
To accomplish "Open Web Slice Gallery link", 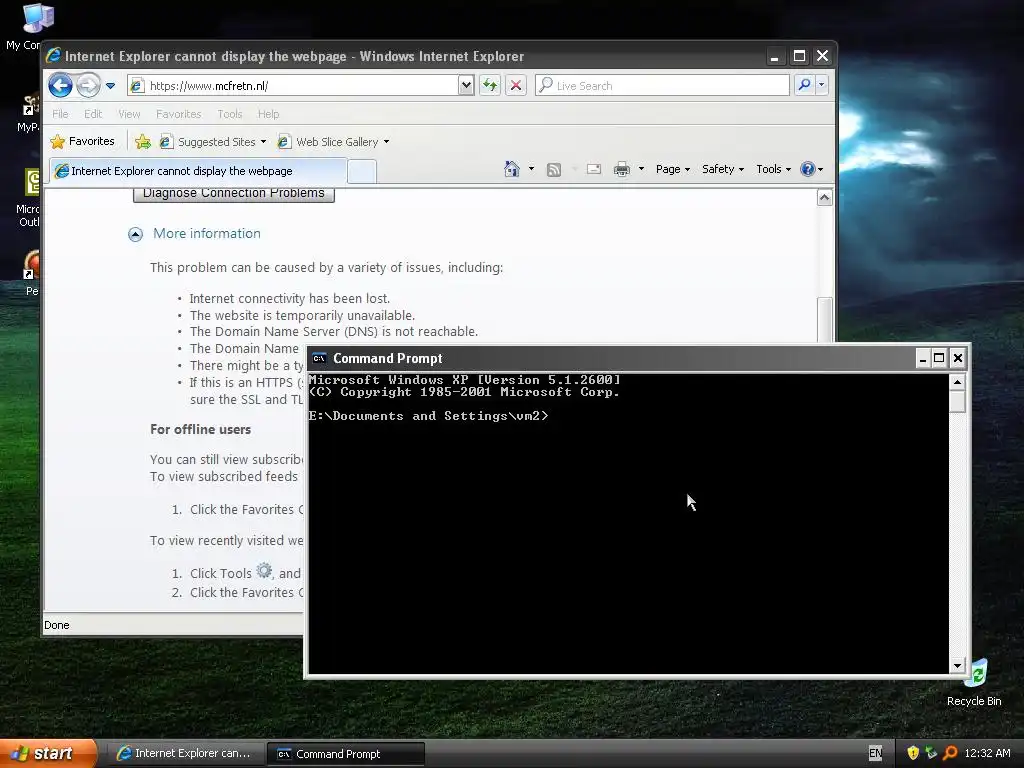I will point(328,142).
